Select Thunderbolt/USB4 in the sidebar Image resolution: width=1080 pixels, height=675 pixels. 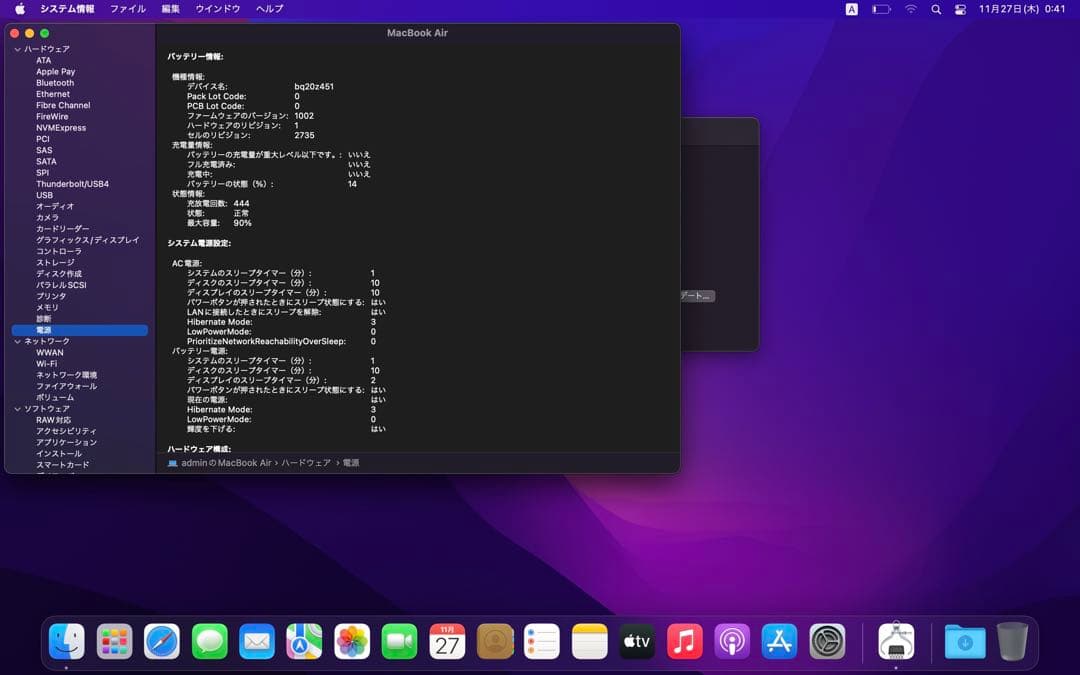point(72,184)
